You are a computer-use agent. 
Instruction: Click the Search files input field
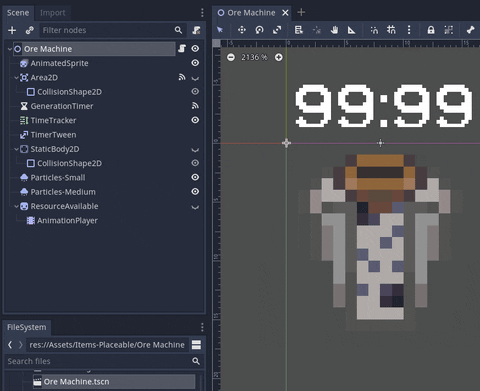[x=104, y=361]
